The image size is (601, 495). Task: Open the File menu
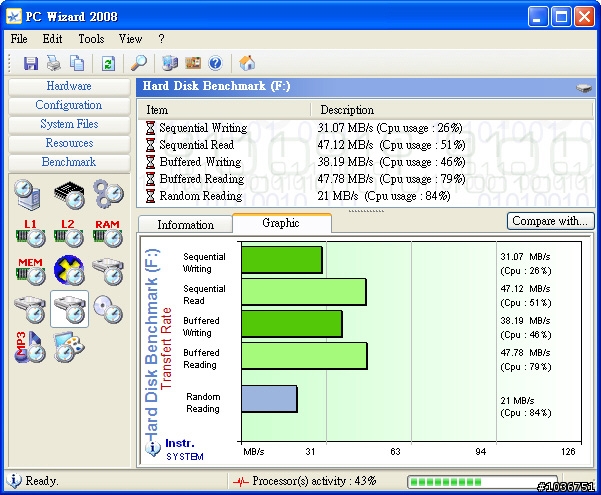(x=19, y=39)
